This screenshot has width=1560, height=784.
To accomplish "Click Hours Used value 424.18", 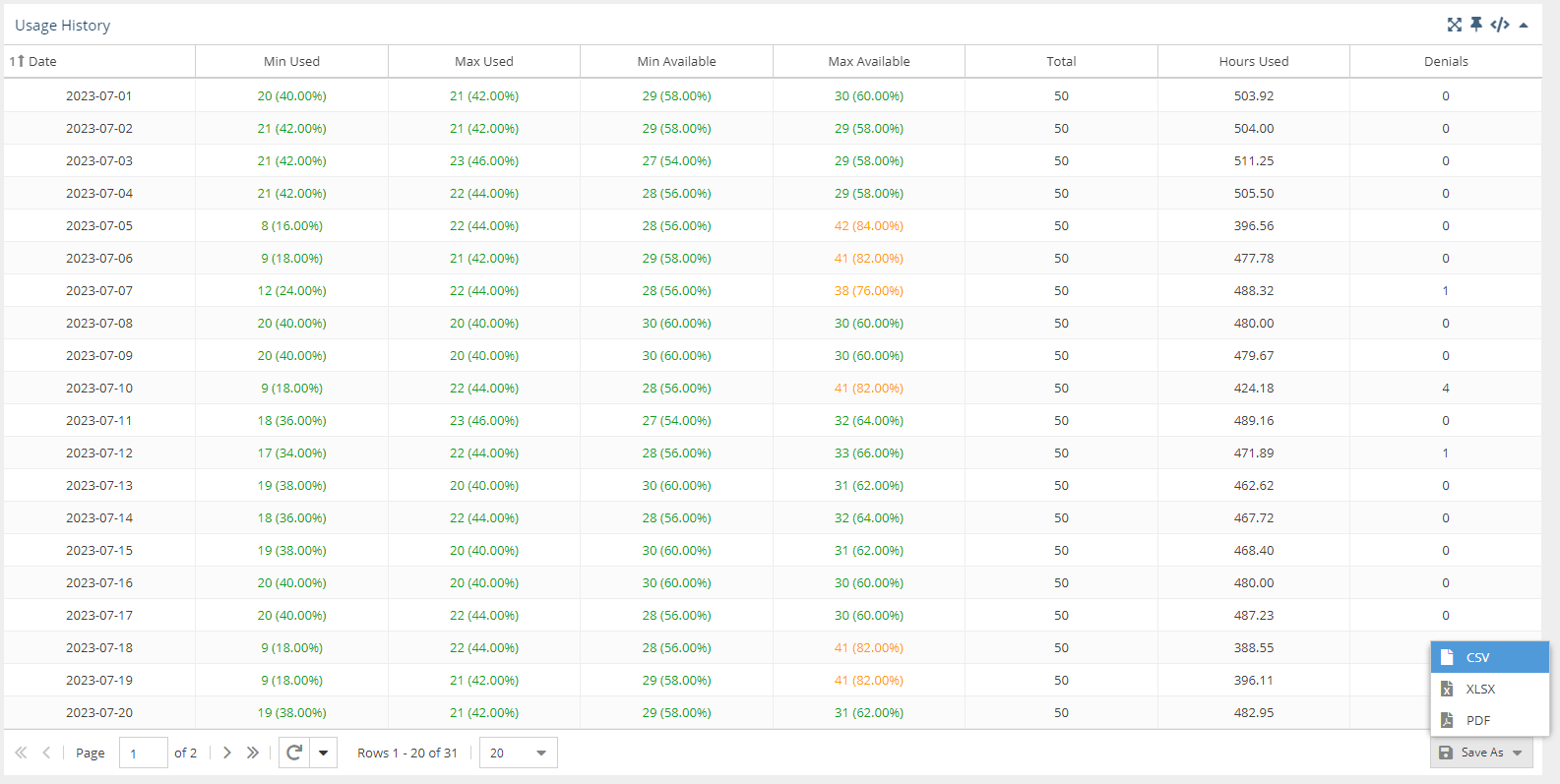I will (1254, 388).
